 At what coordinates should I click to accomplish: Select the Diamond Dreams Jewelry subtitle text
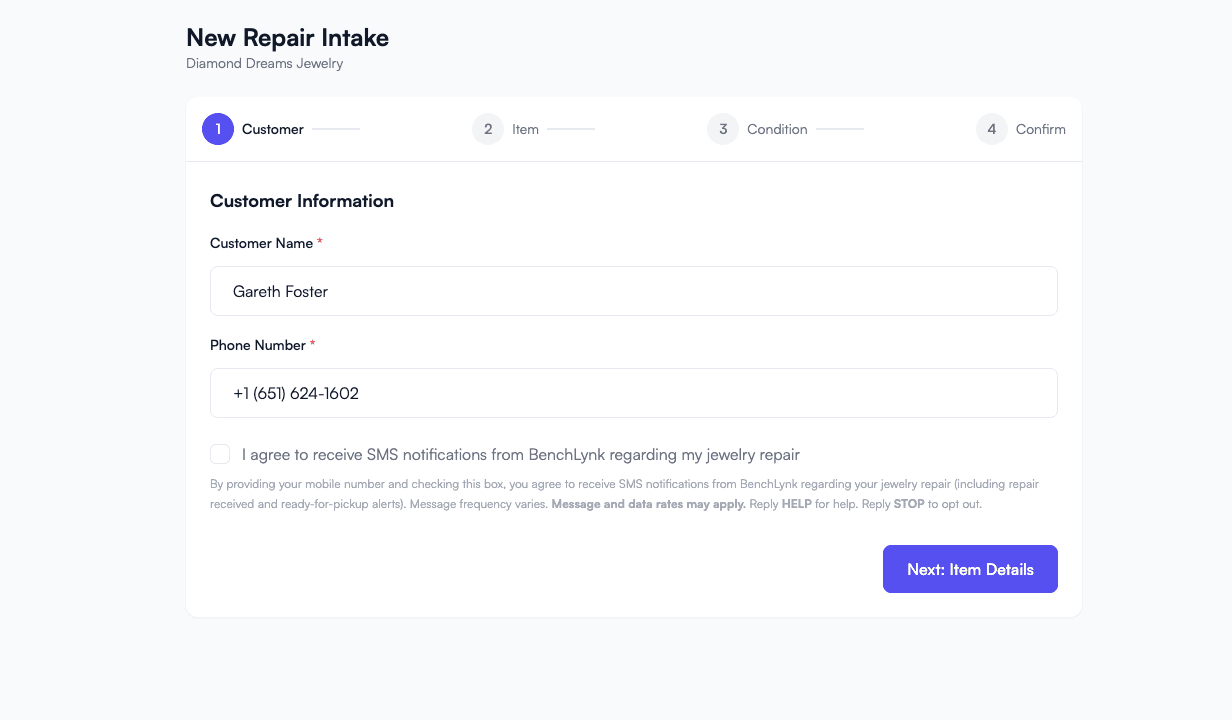point(263,63)
